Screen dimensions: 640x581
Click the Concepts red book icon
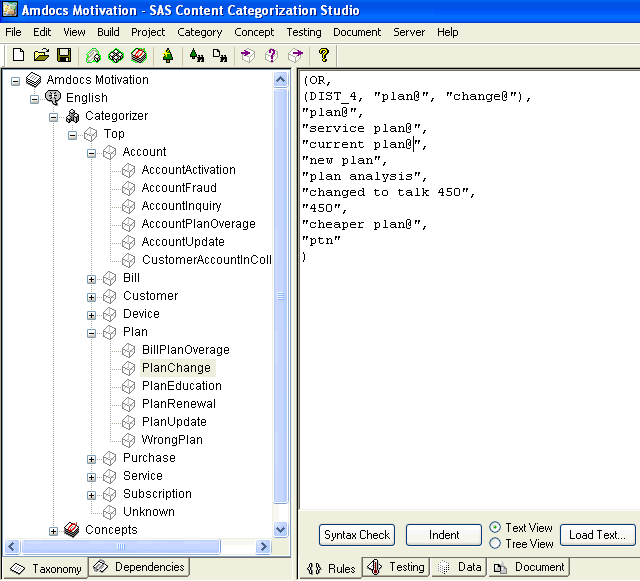71,530
